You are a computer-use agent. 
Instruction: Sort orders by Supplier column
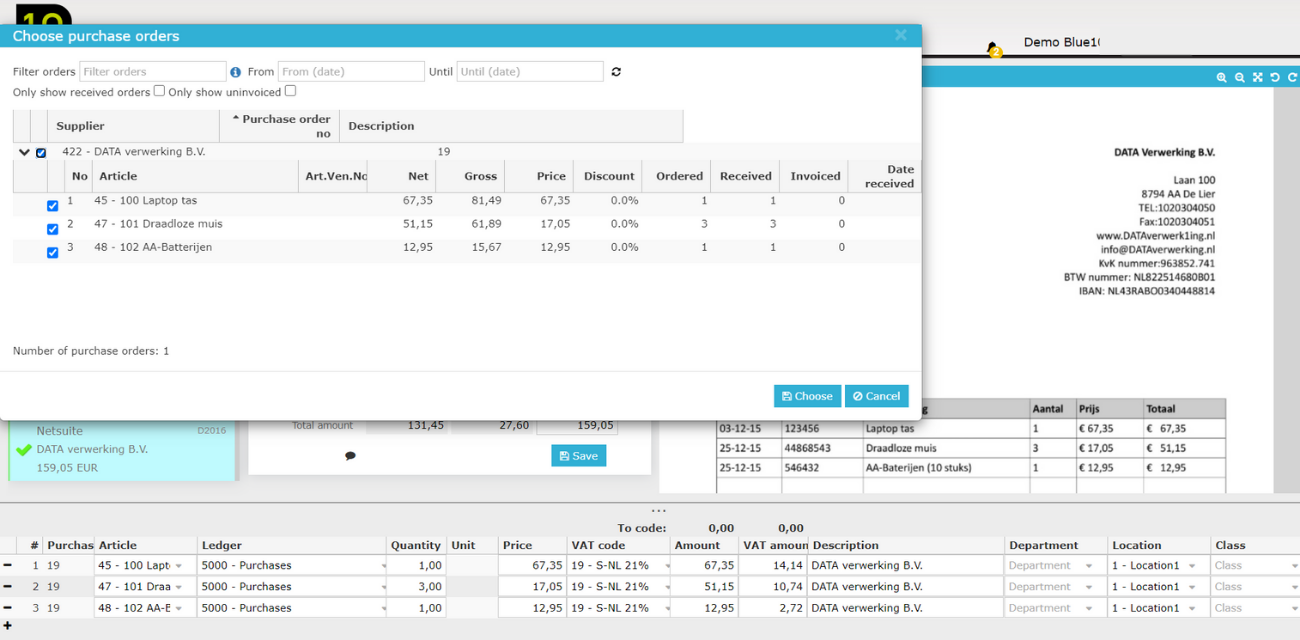click(134, 126)
